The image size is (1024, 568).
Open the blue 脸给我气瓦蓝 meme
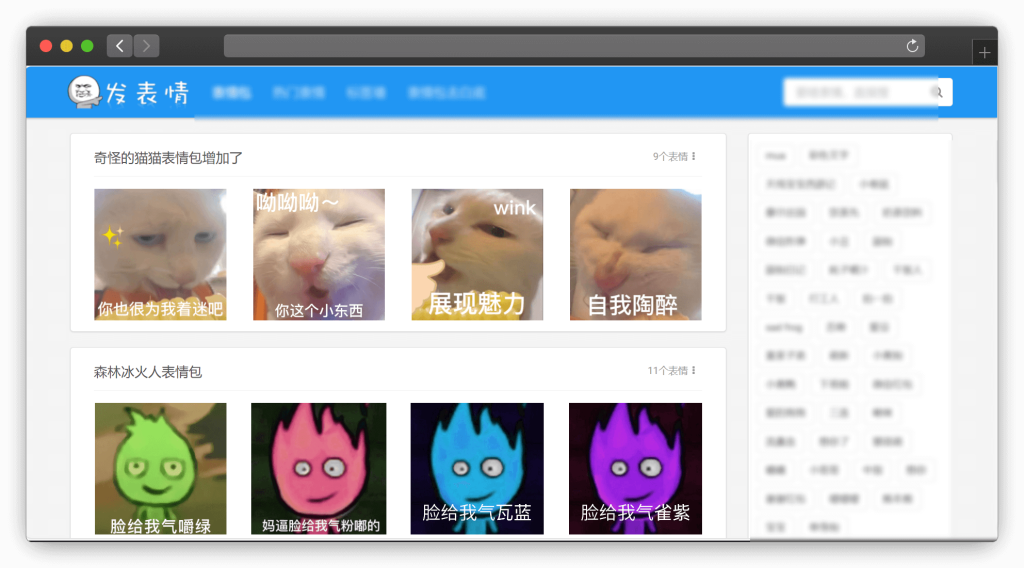477,469
